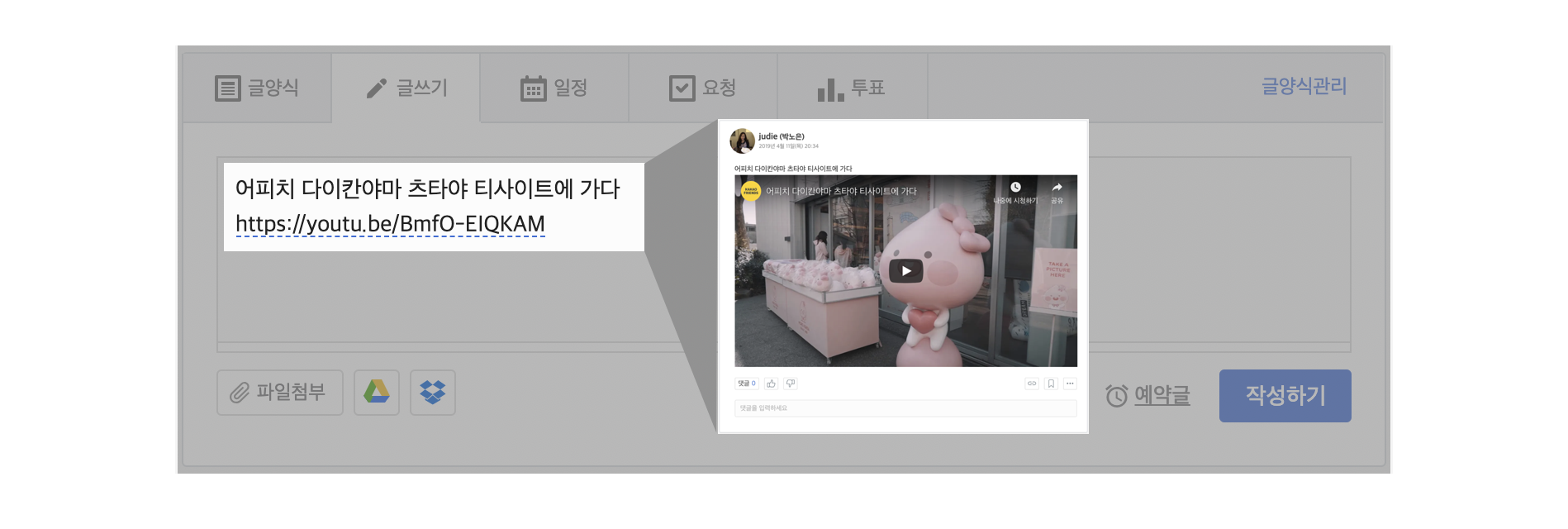Play the embedded YouTube video

tap(905, 271)
